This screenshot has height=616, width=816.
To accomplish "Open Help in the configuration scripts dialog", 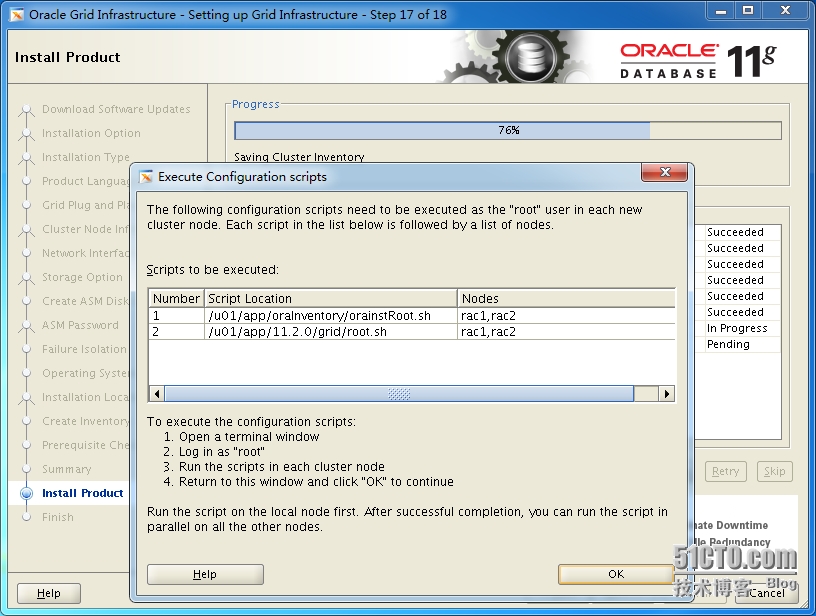I will [205, 574].
